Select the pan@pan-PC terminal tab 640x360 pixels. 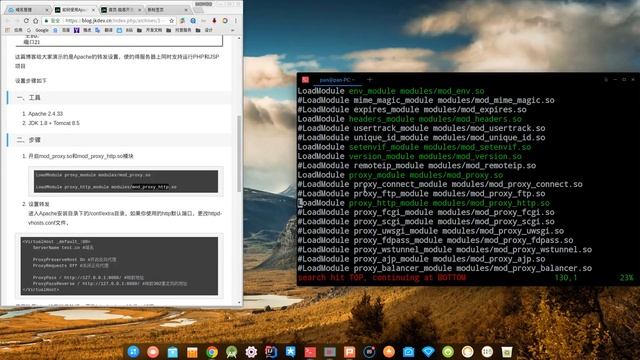click(337, 80)
